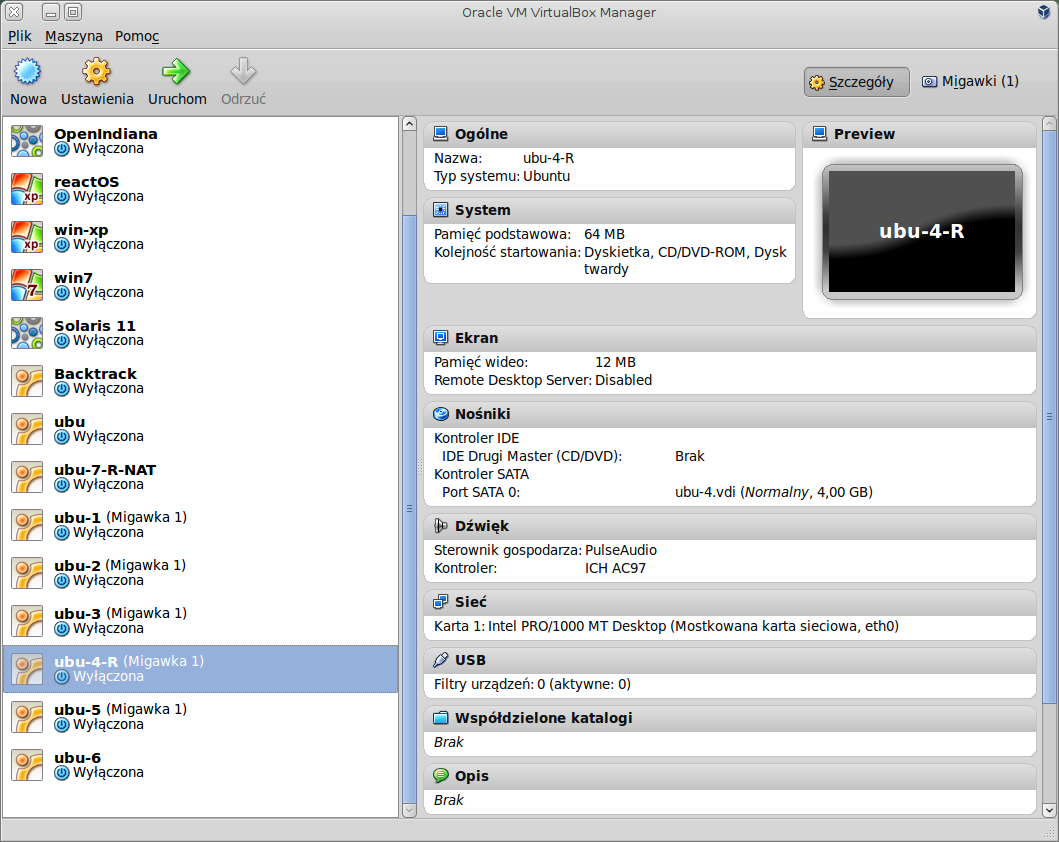The image size is (1059, 842).
Task: Switch to Migawki (1) snapshots view
Action: coord(970,81)
